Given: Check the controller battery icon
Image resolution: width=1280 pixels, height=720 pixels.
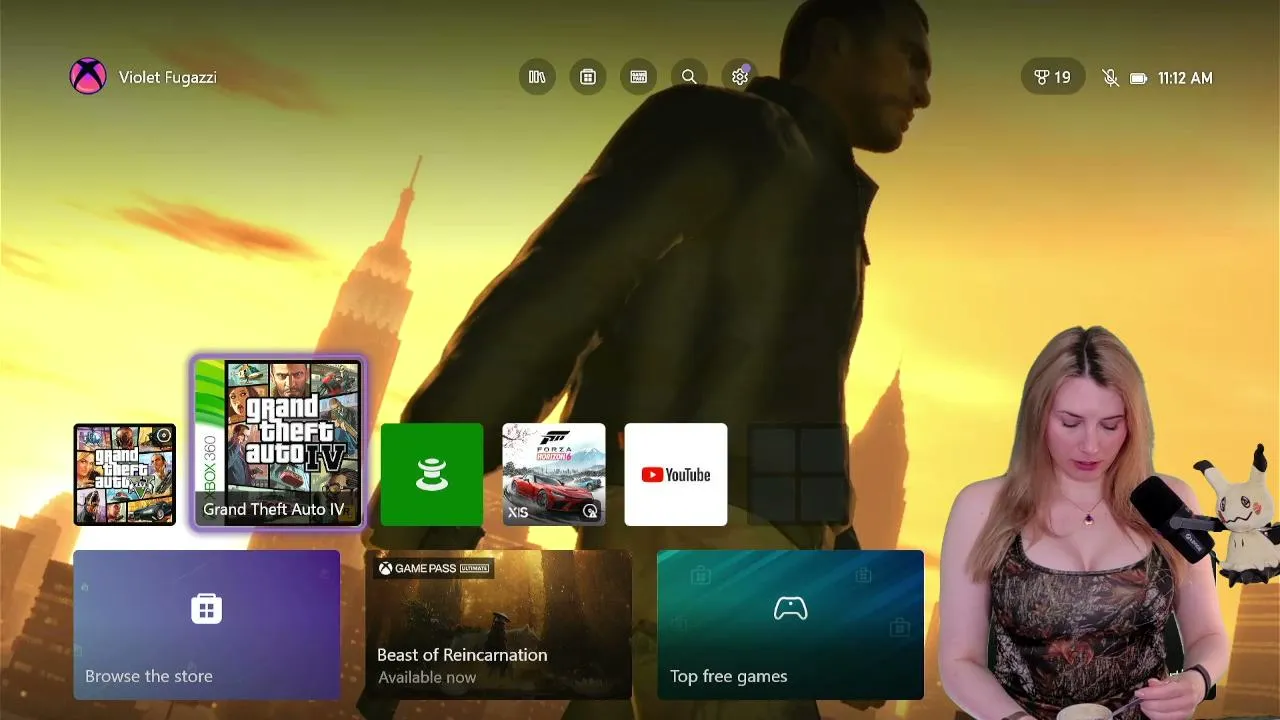Looking at the screenshot, I should pos(1138,78).
